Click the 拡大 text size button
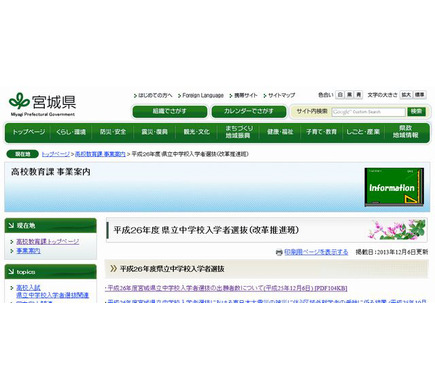 pyautogui.click(x=406, y=95)
